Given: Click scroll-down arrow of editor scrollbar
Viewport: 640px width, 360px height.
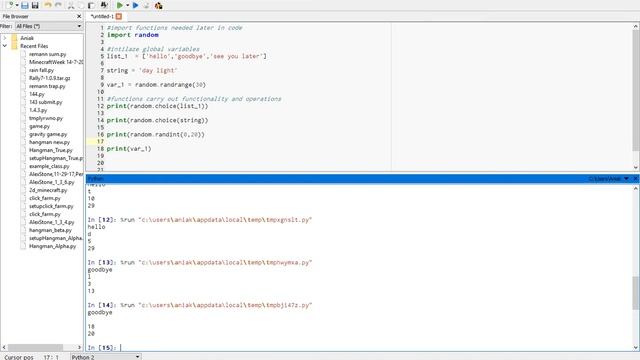Looking at the screenshot, I should pos(636,167).
